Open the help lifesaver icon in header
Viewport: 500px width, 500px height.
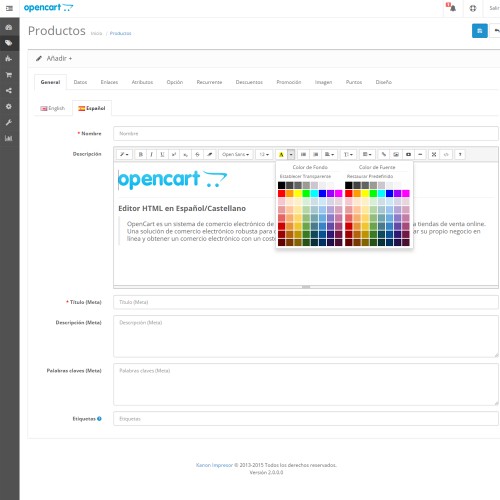(473, 8)
